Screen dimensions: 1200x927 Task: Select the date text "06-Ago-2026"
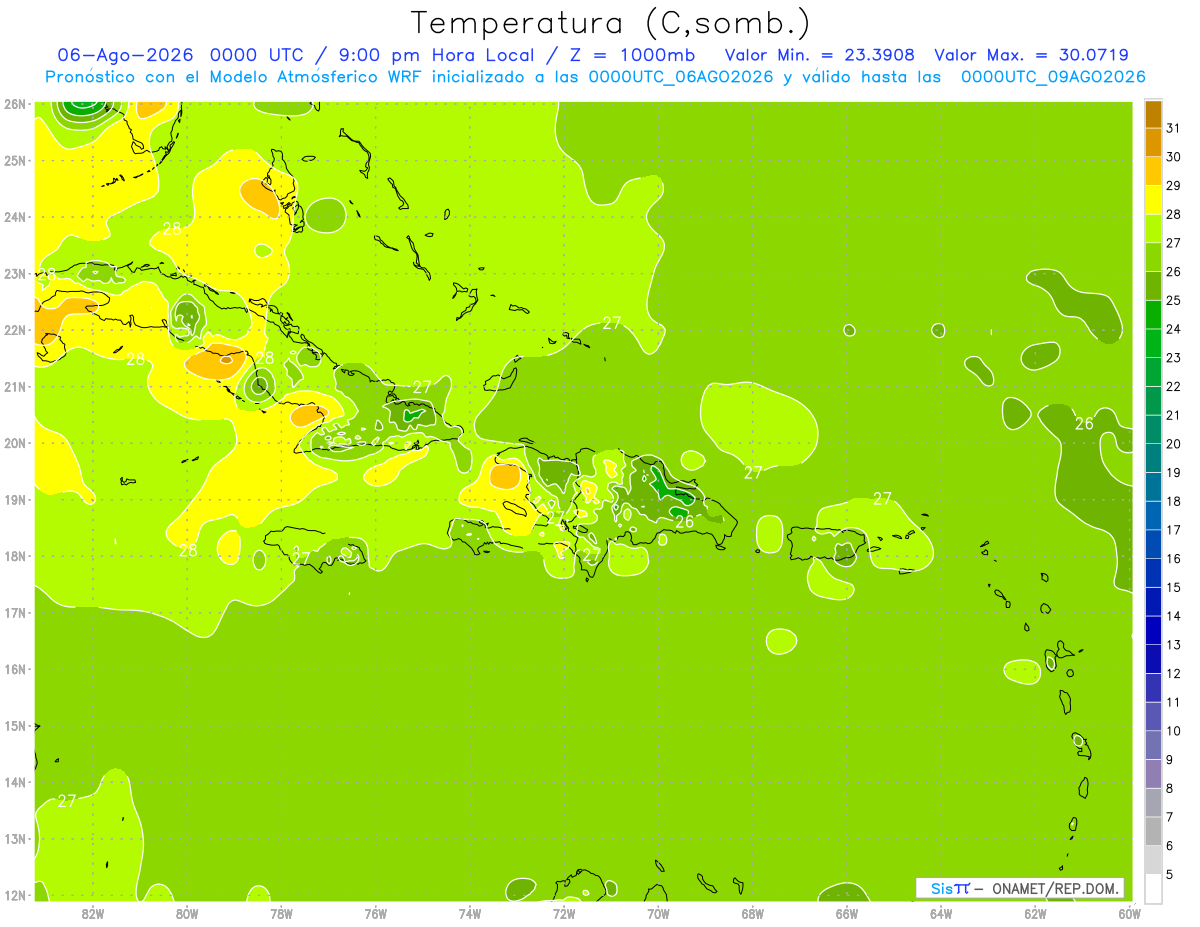pyautogui.click(x=124, y=55)
